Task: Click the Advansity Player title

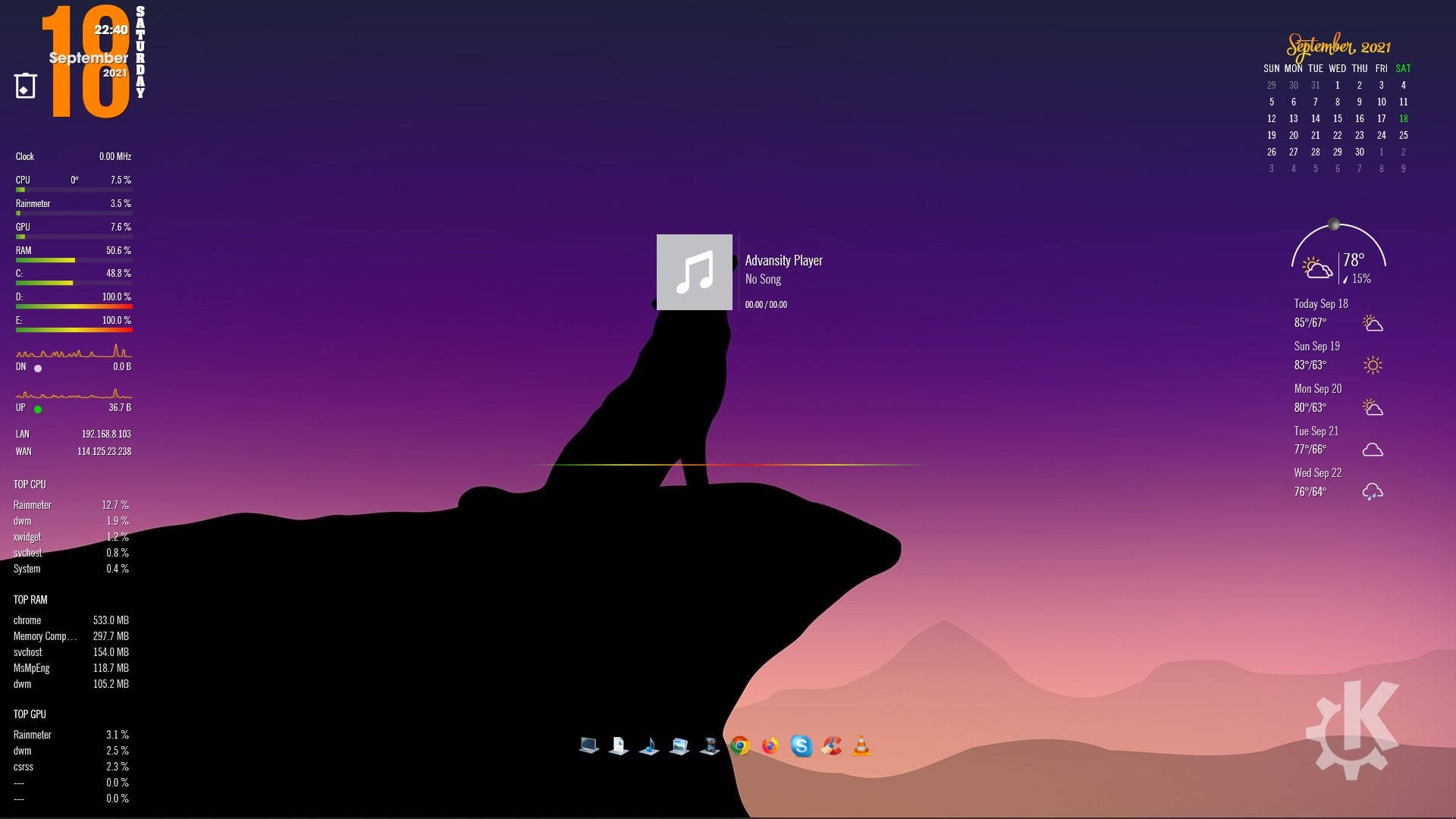Action: click(x=783, y=260)
